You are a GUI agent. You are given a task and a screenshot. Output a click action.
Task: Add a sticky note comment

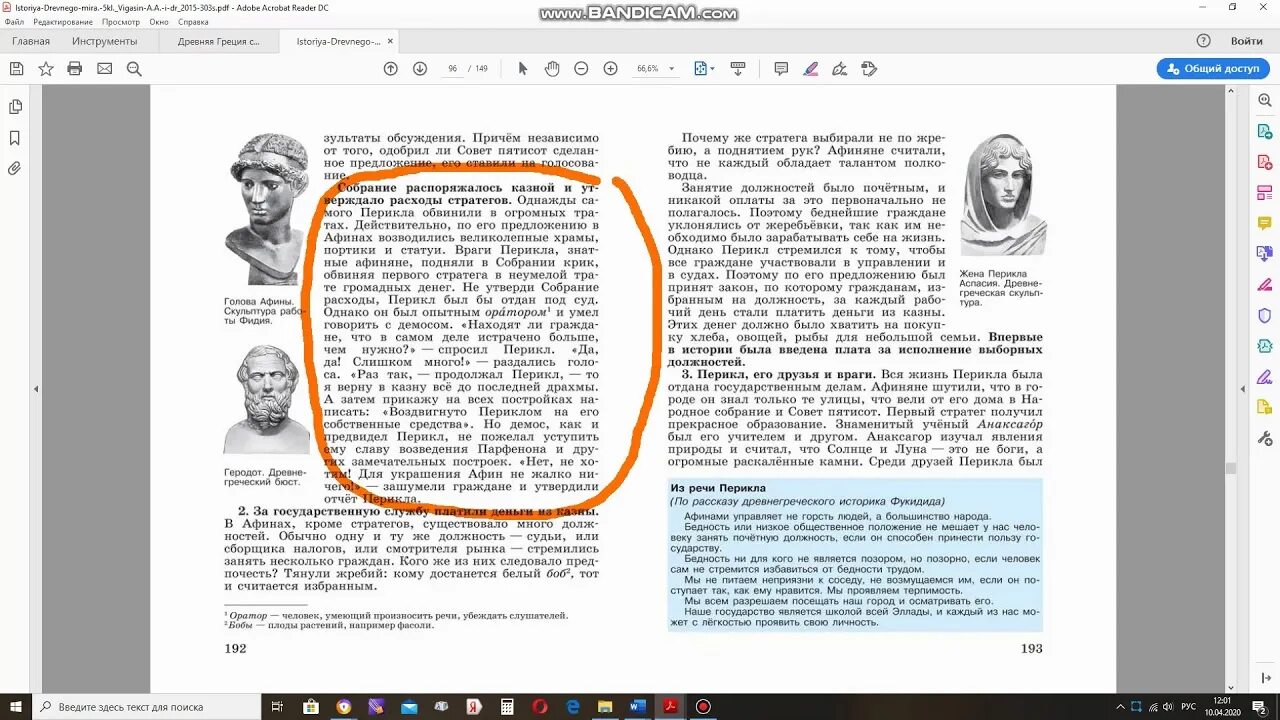pos(781,69)
